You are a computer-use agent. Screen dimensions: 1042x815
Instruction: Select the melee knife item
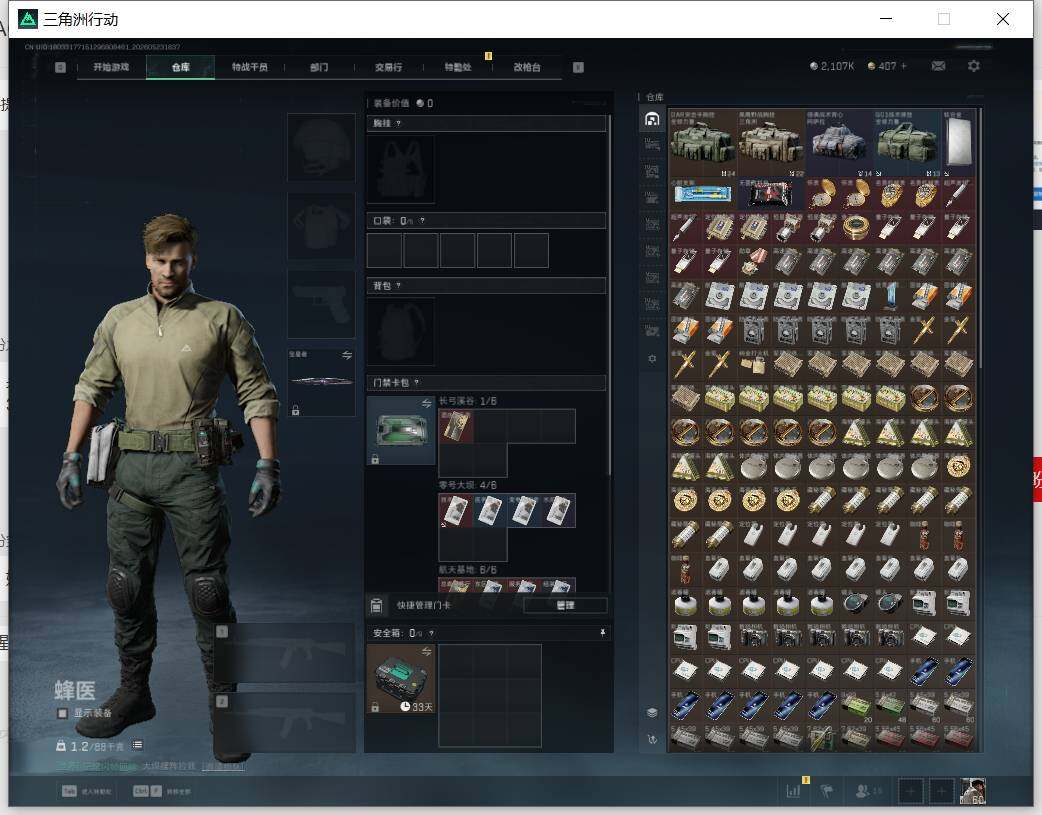[x=322, y=382]
